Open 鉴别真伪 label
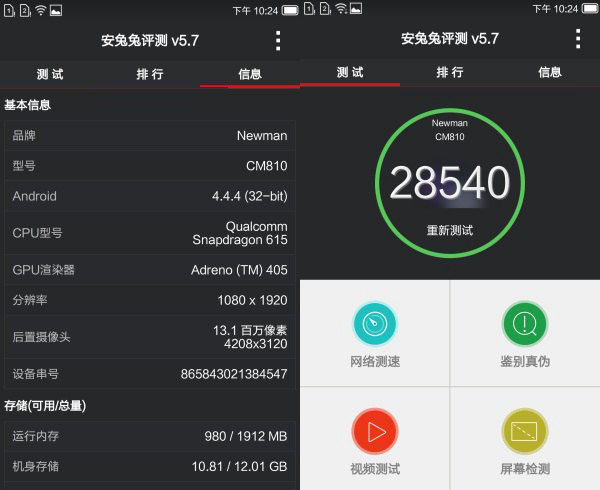 pyautogui.click(x=525, y=361)
